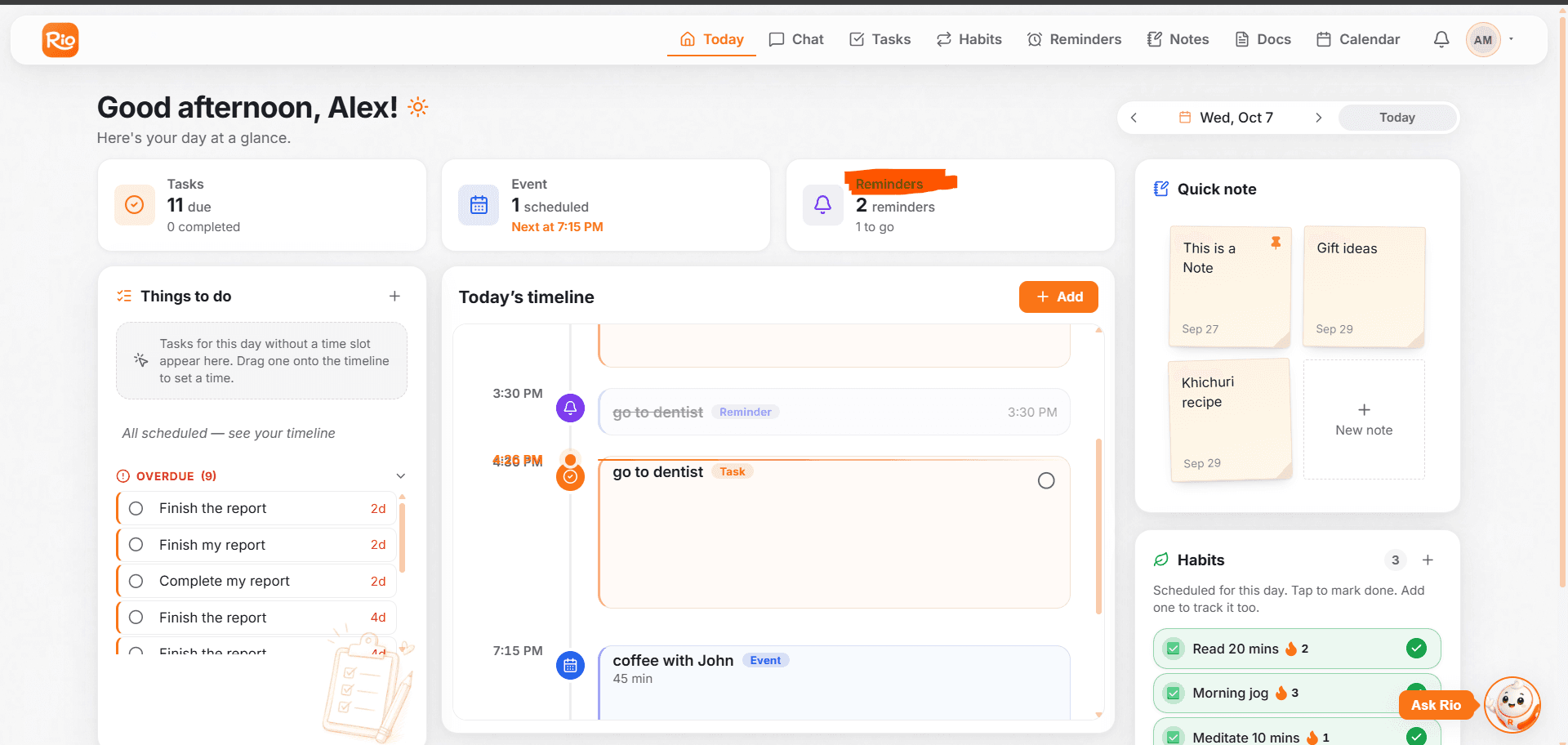This screenshot has width=1568, height=745.
Task: Click the calendar icon beside Wed, Oct 7
Action: [1185, 118]
